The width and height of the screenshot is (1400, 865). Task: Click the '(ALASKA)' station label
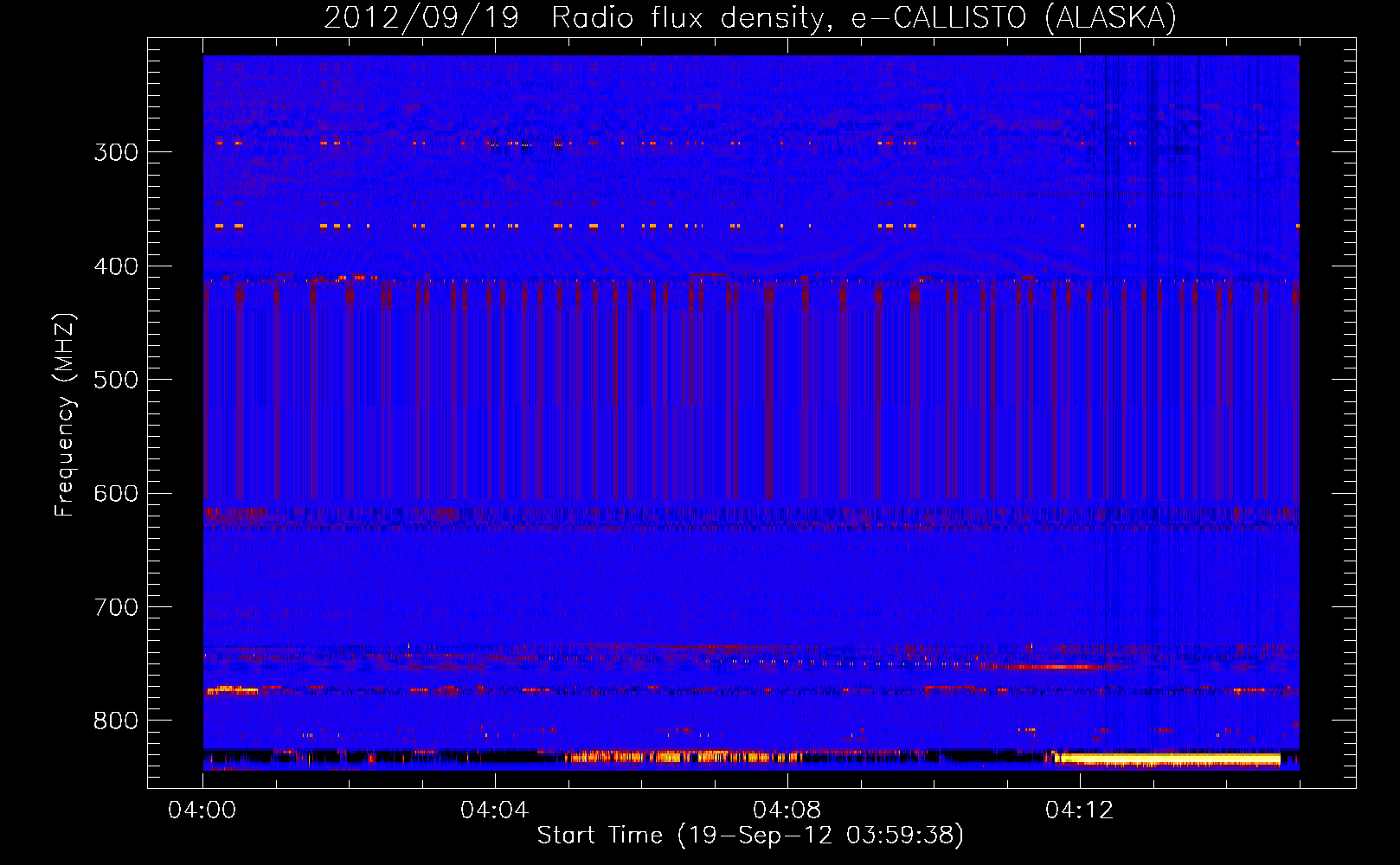point(1111,17)
